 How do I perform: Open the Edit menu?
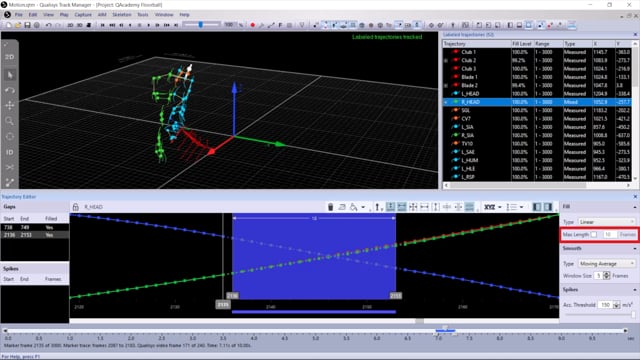pos(33,15)
